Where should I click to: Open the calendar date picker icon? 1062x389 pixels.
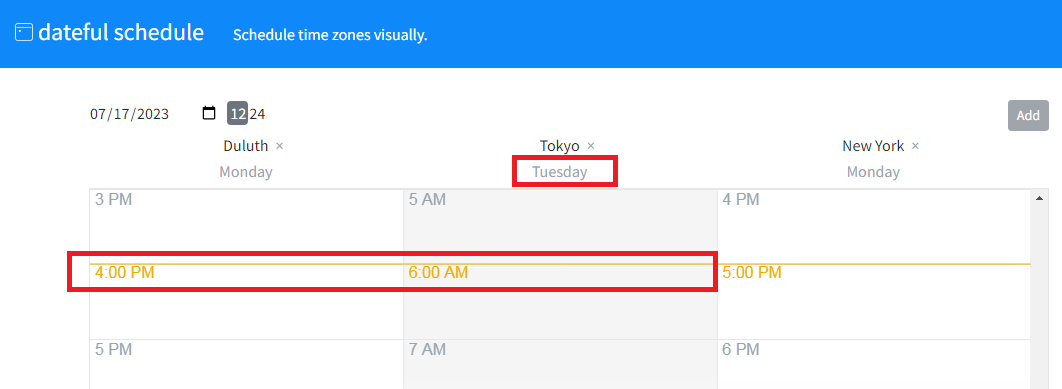(x=209, y=113)
